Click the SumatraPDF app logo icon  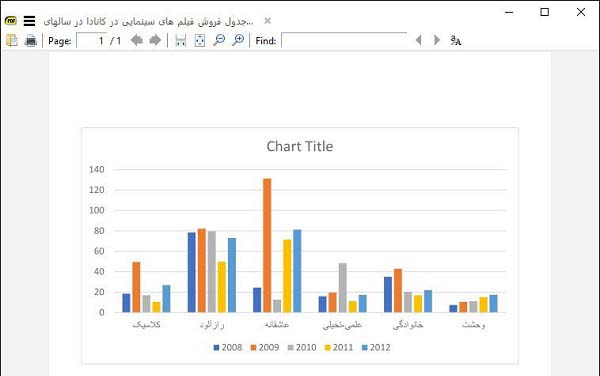[11, 21]
